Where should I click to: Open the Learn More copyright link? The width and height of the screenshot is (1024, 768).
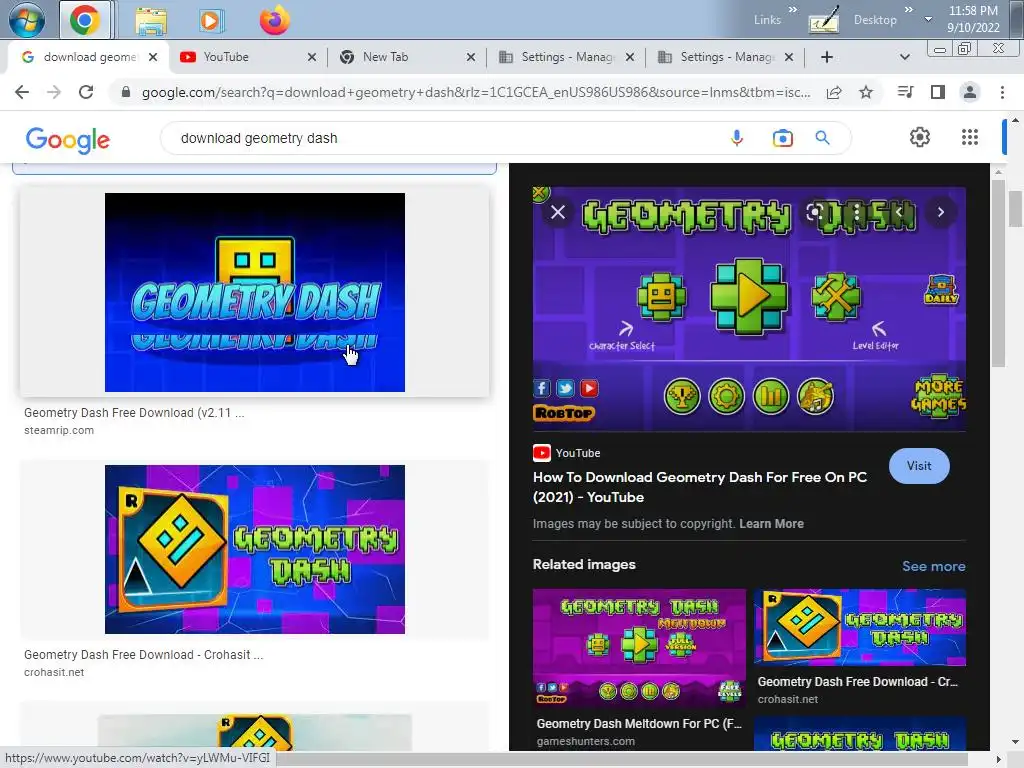pyautogui.click(x=771, y=524)
